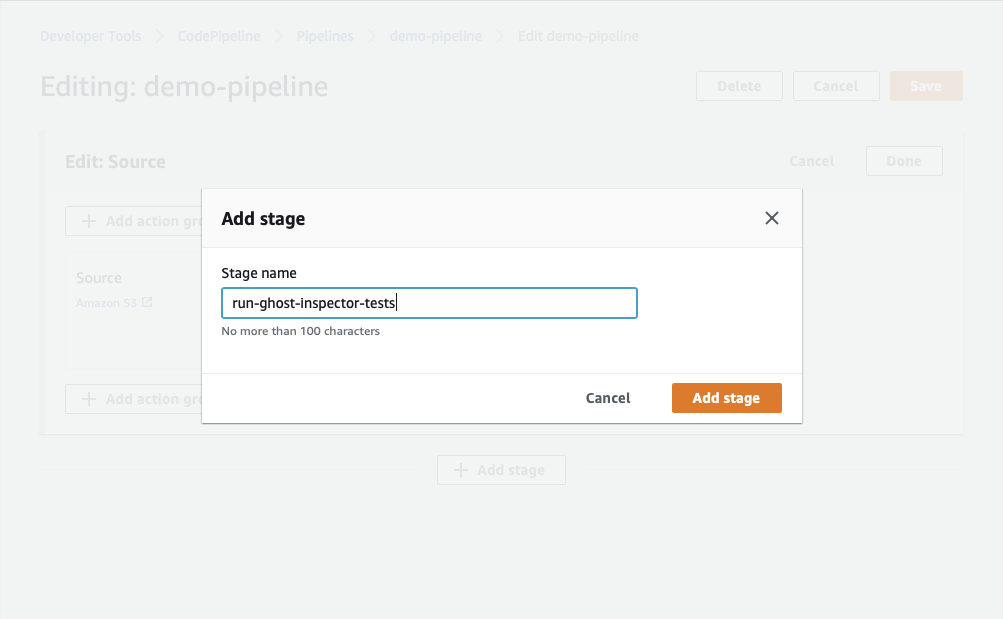The image size is (1003, 619).
Task: Click Done to finish editing the Source stage
Action: 903,160
